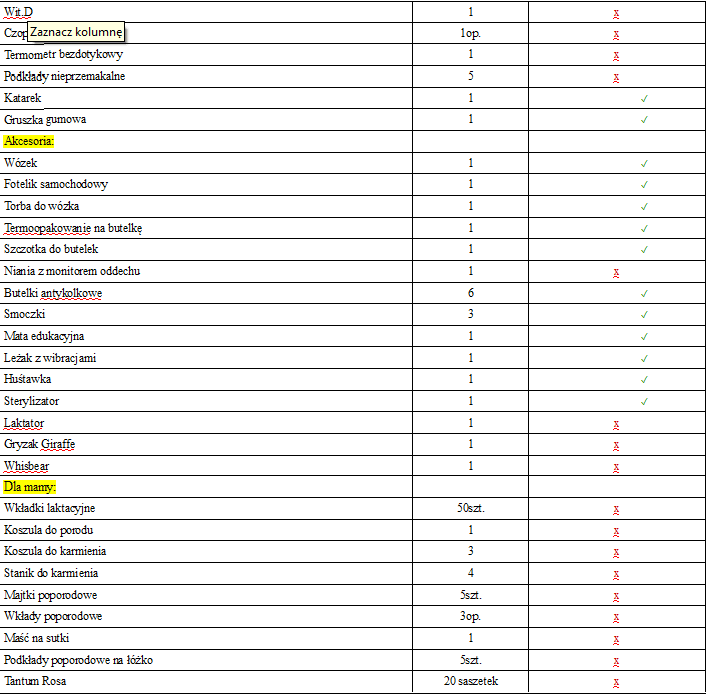The image size is (712, 700).
Task: Click the '50szt.' quantity cell
Action: pyautogui.click(x=470, y=508)
